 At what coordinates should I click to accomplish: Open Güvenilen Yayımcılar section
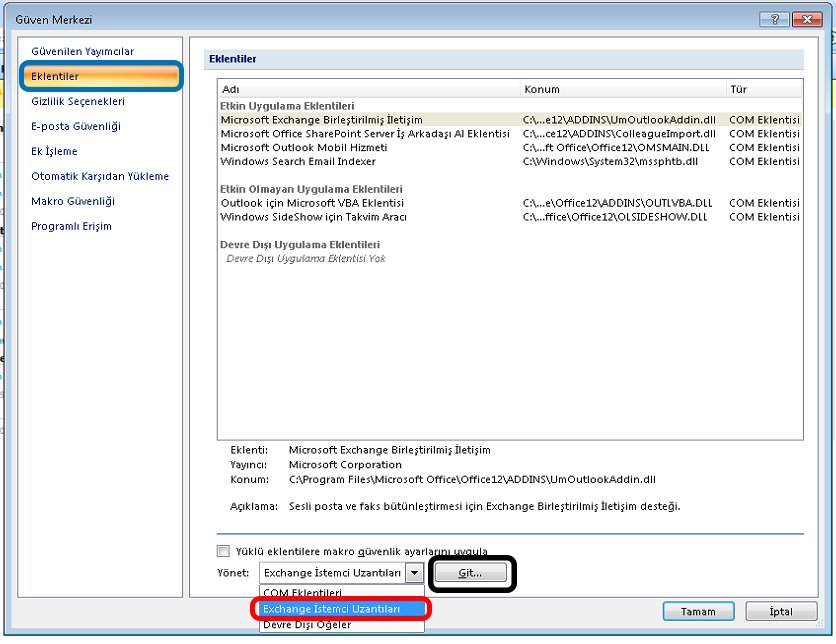pyautogui.click(x=83, y=52)
